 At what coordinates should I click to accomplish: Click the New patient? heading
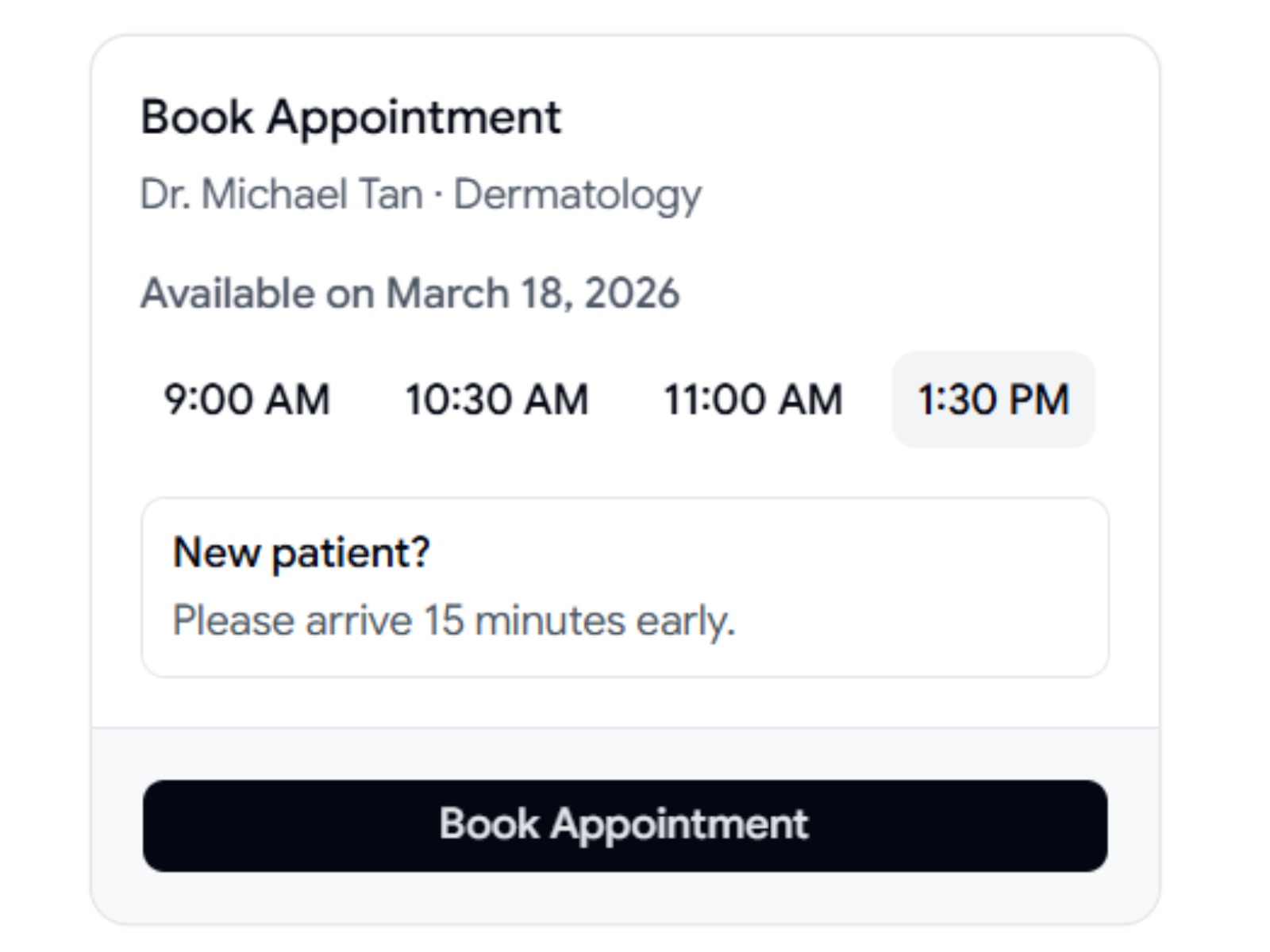tap(302, 553)
